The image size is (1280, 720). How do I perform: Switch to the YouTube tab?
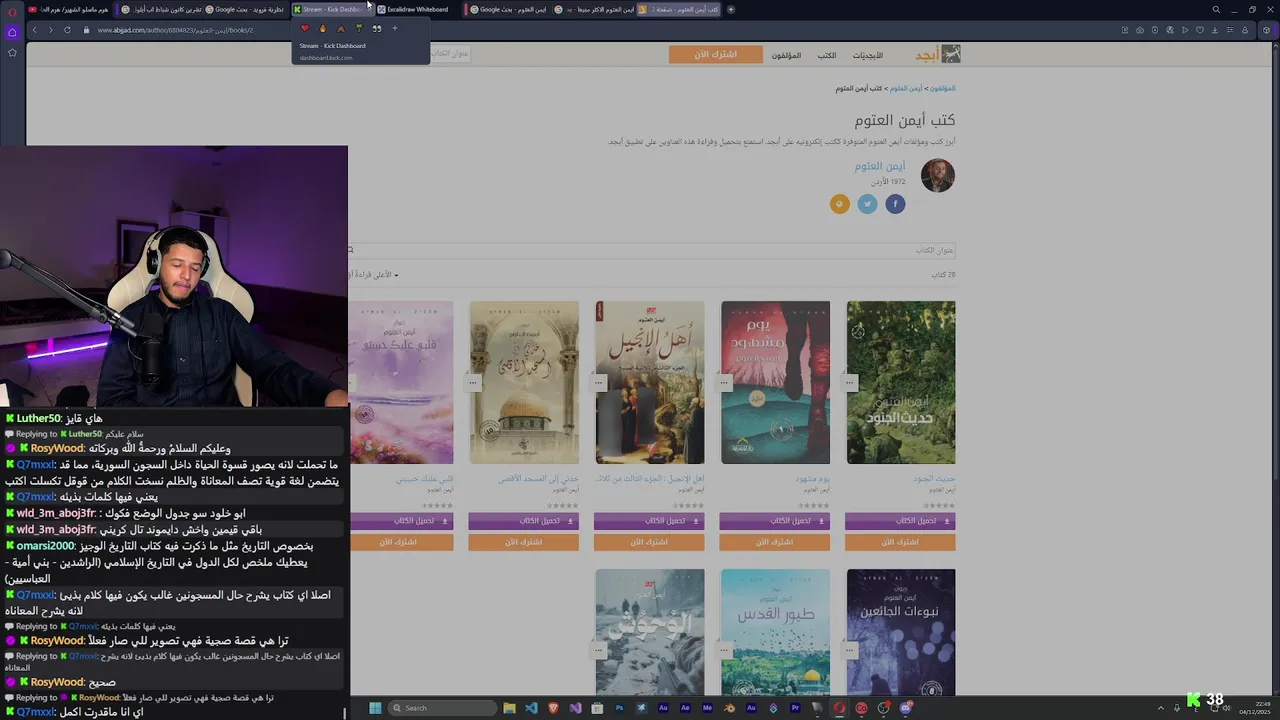(68, 9)
